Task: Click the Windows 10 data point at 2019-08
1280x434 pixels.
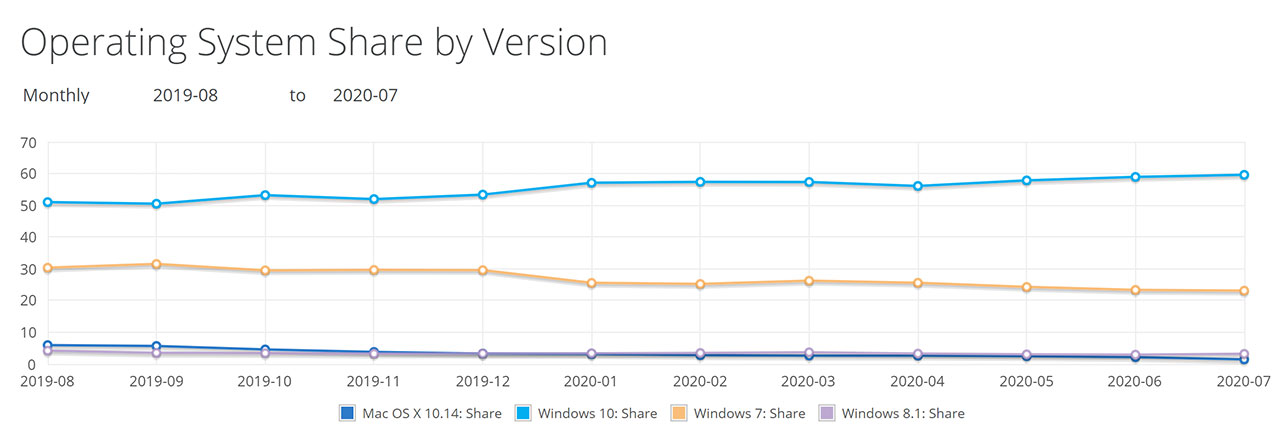Action: pos(47,202)
